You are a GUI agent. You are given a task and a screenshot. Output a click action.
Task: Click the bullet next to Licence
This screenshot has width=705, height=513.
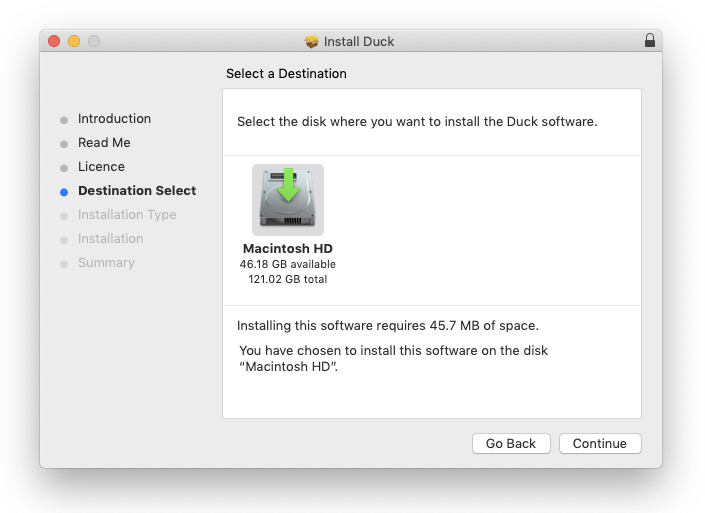click(64, 168)
